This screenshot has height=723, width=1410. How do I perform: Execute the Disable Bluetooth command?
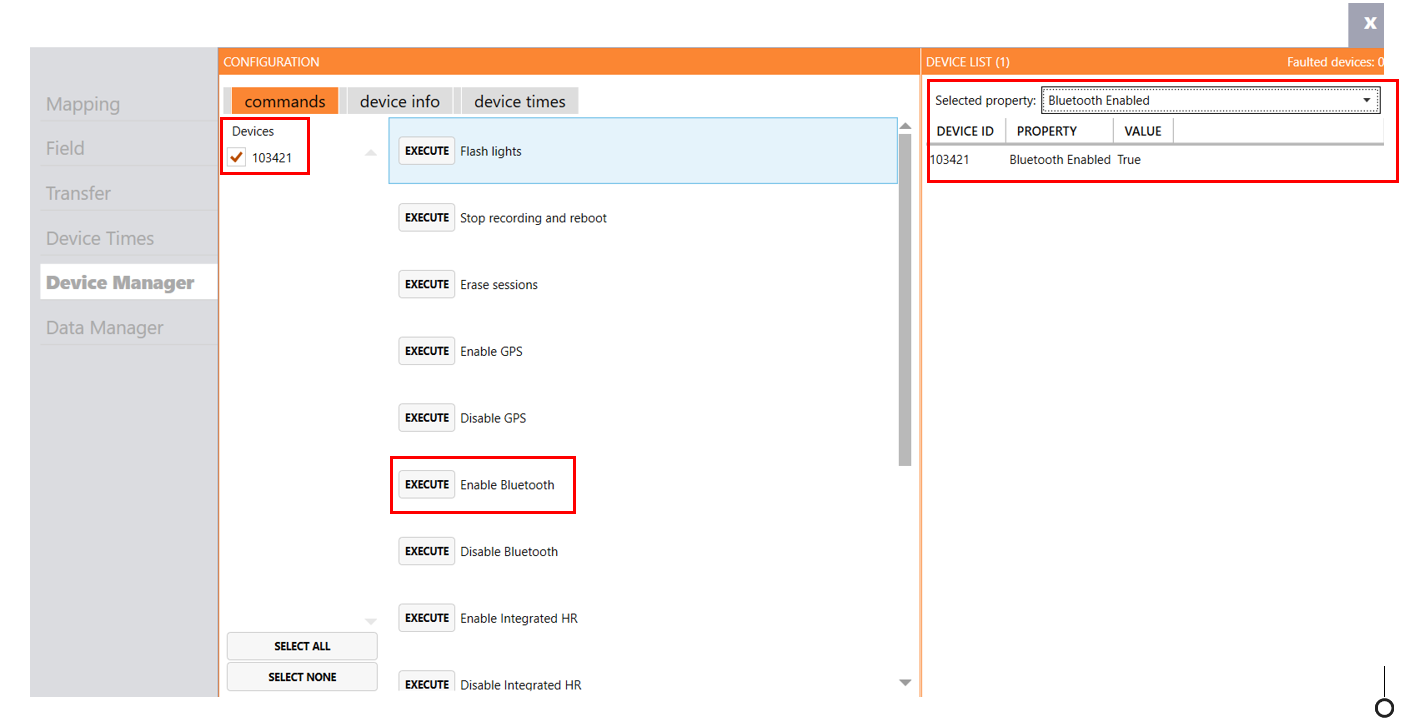427,552
